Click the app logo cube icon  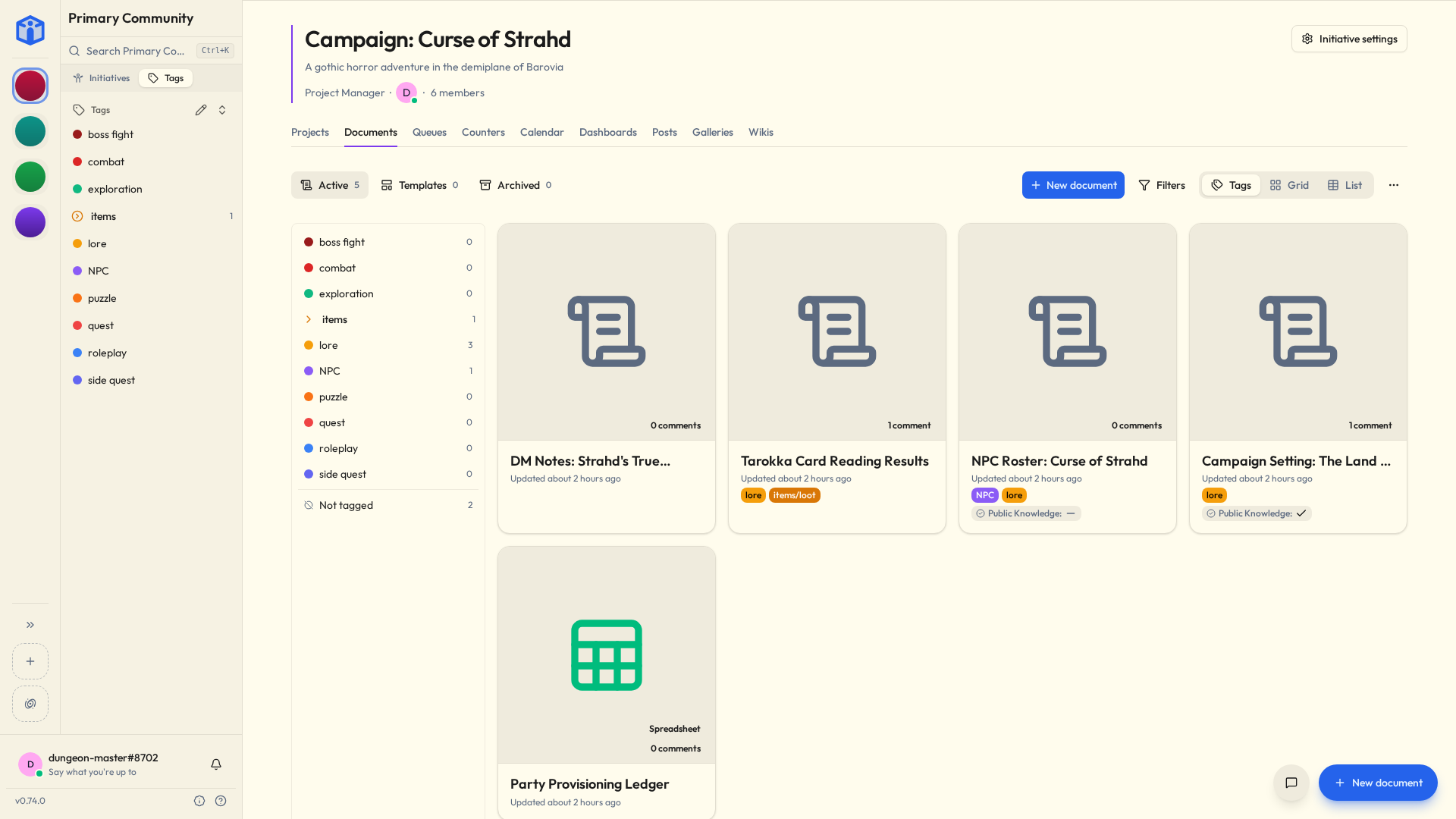[30, 30]
